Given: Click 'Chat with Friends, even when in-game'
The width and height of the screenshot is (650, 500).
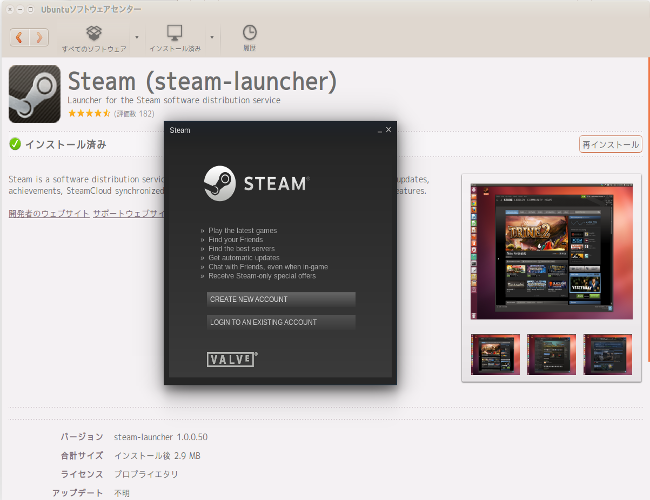Looking at the screenshot, I should [268, 267].
